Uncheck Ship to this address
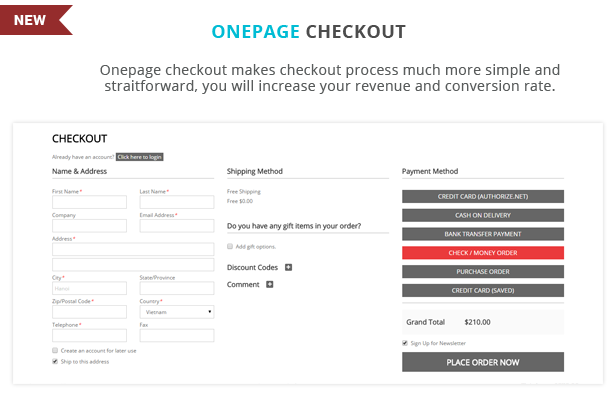Viewport: 616px width, 407px height. pos(55,361)
